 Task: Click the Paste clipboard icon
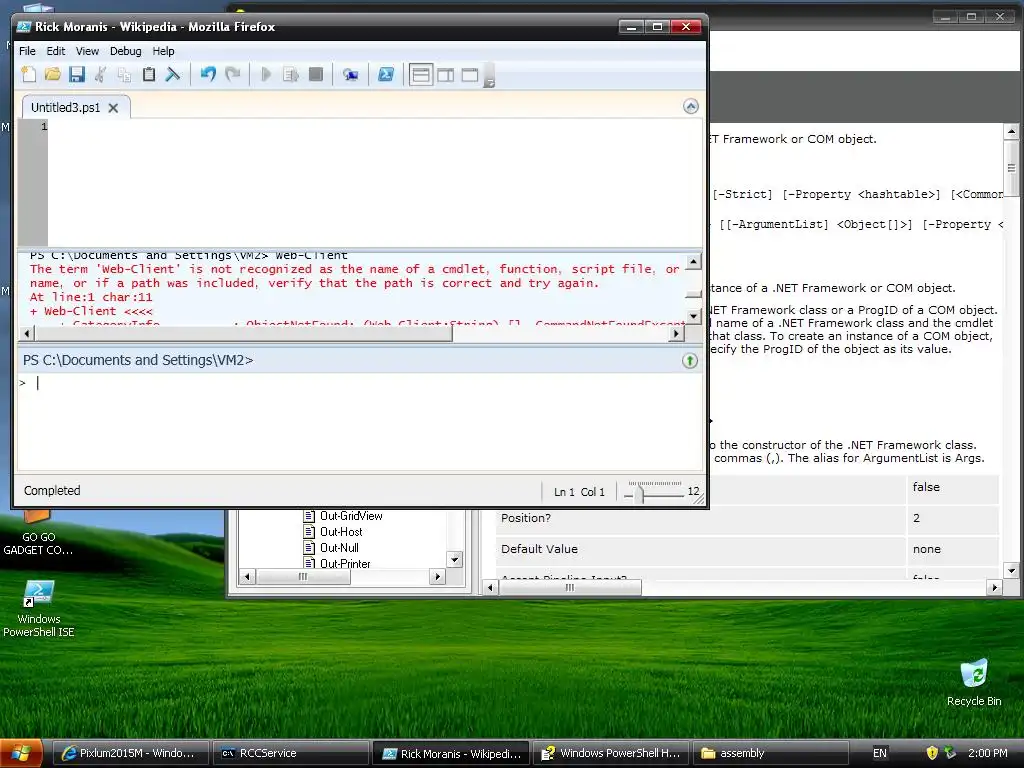(x=149, y=74)
